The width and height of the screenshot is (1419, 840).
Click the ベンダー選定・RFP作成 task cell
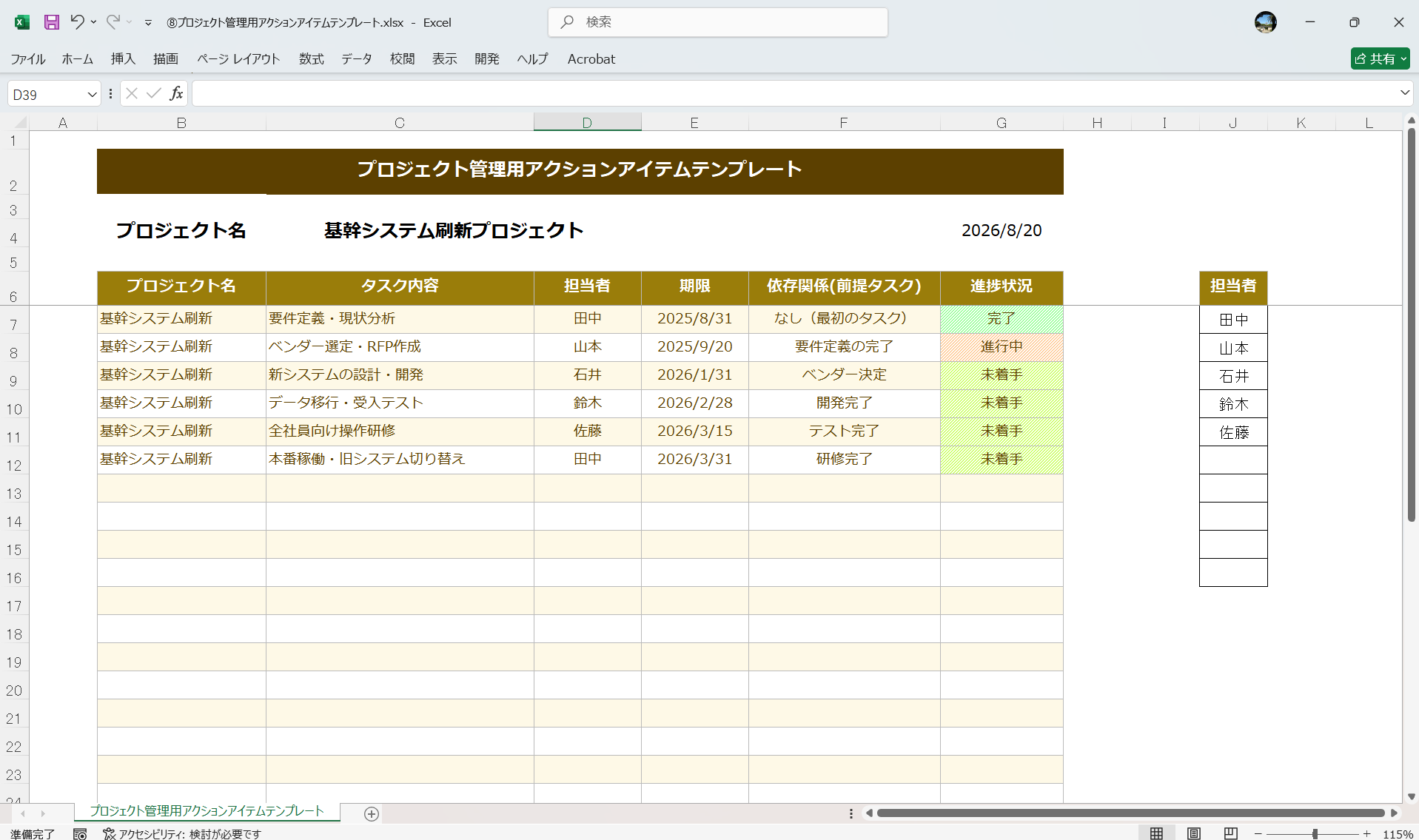click(400, 347)
